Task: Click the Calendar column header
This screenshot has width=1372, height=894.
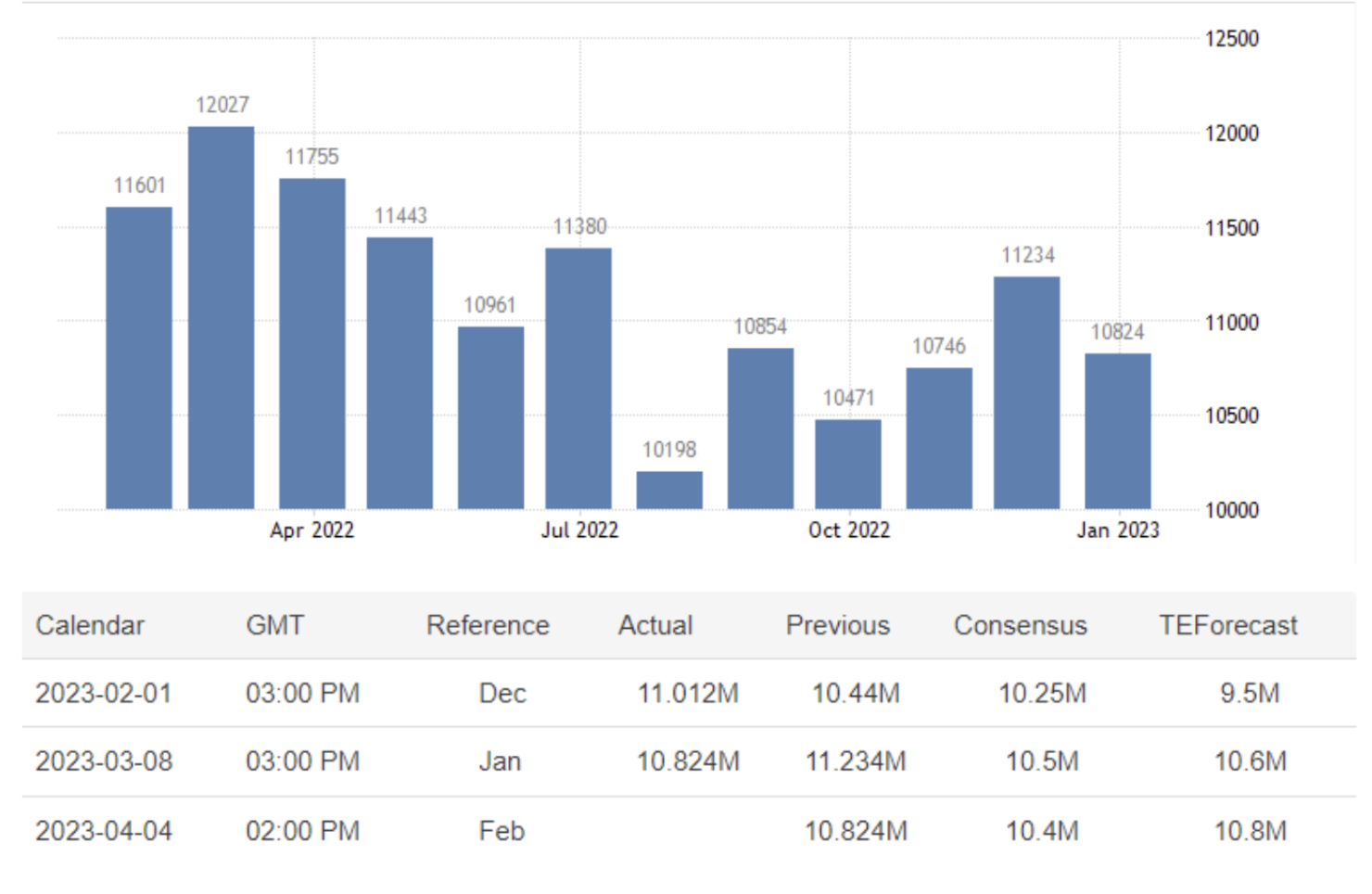Action: 90,625
